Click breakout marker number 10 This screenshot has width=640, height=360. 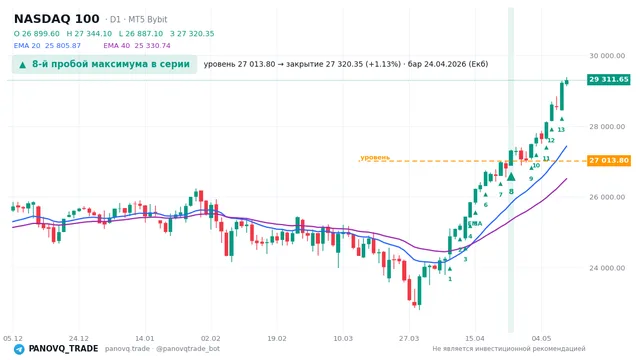point(536,165)
